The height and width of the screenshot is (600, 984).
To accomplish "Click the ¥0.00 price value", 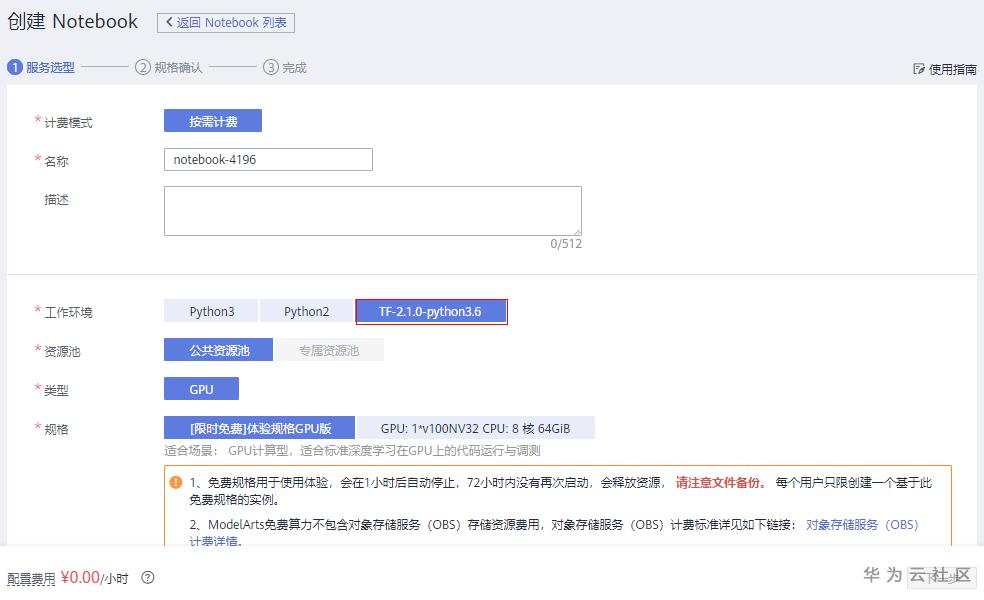I will click(x=80, y=577).
